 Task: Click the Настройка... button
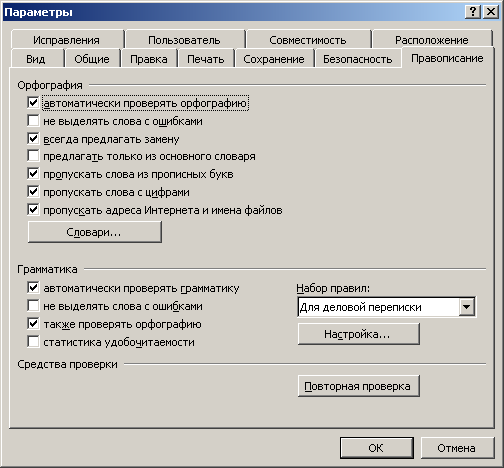click(358, 334)
